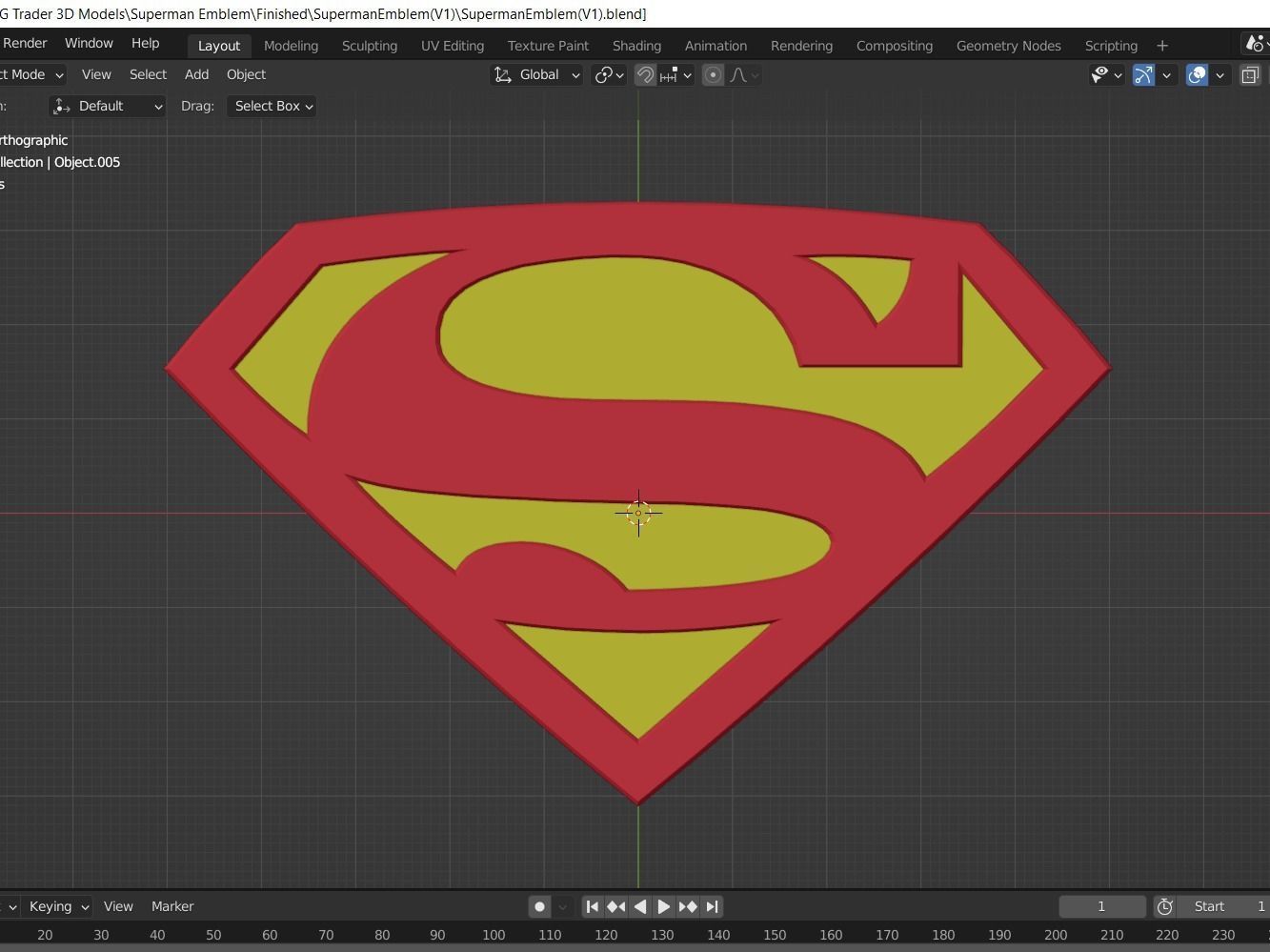This screenshot has height=952, width=1270.
Task: Open the timeline View menu
Action: click(x=118, y=906)
